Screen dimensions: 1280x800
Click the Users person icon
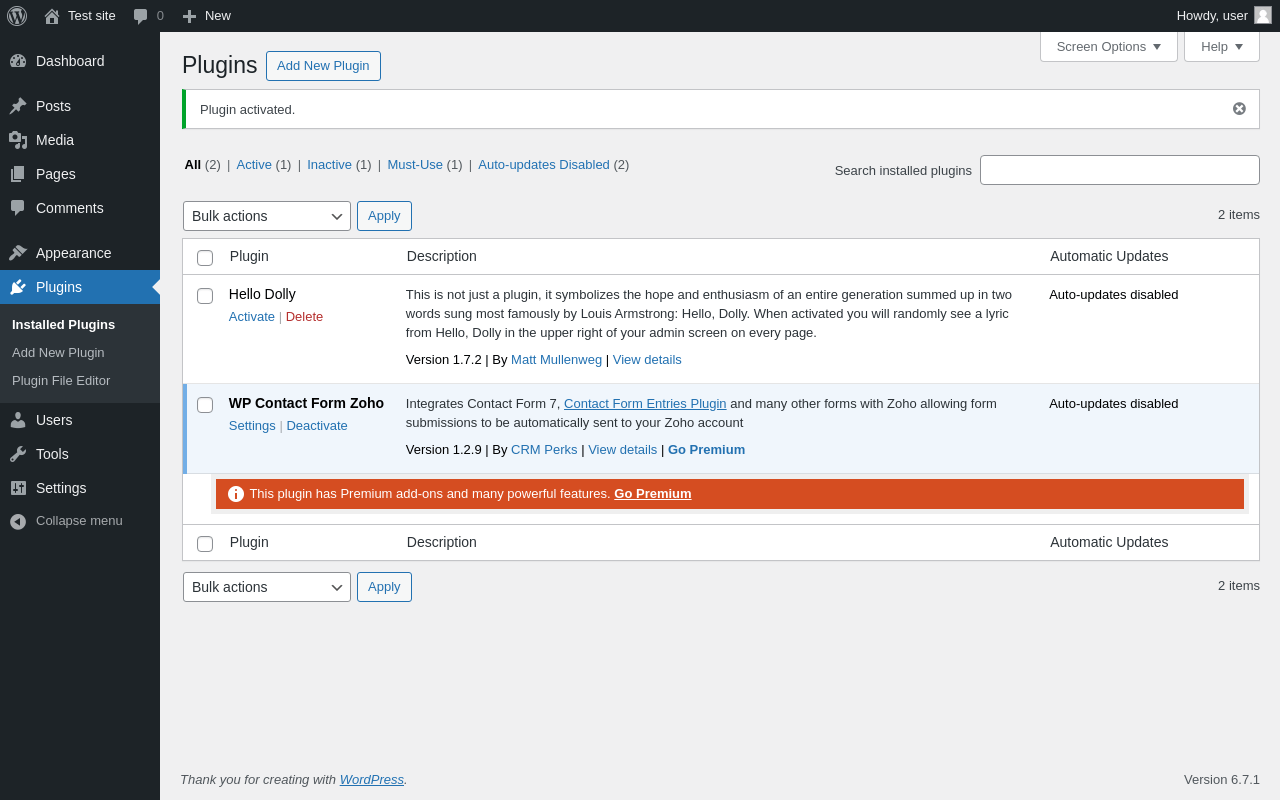(18, 420)
